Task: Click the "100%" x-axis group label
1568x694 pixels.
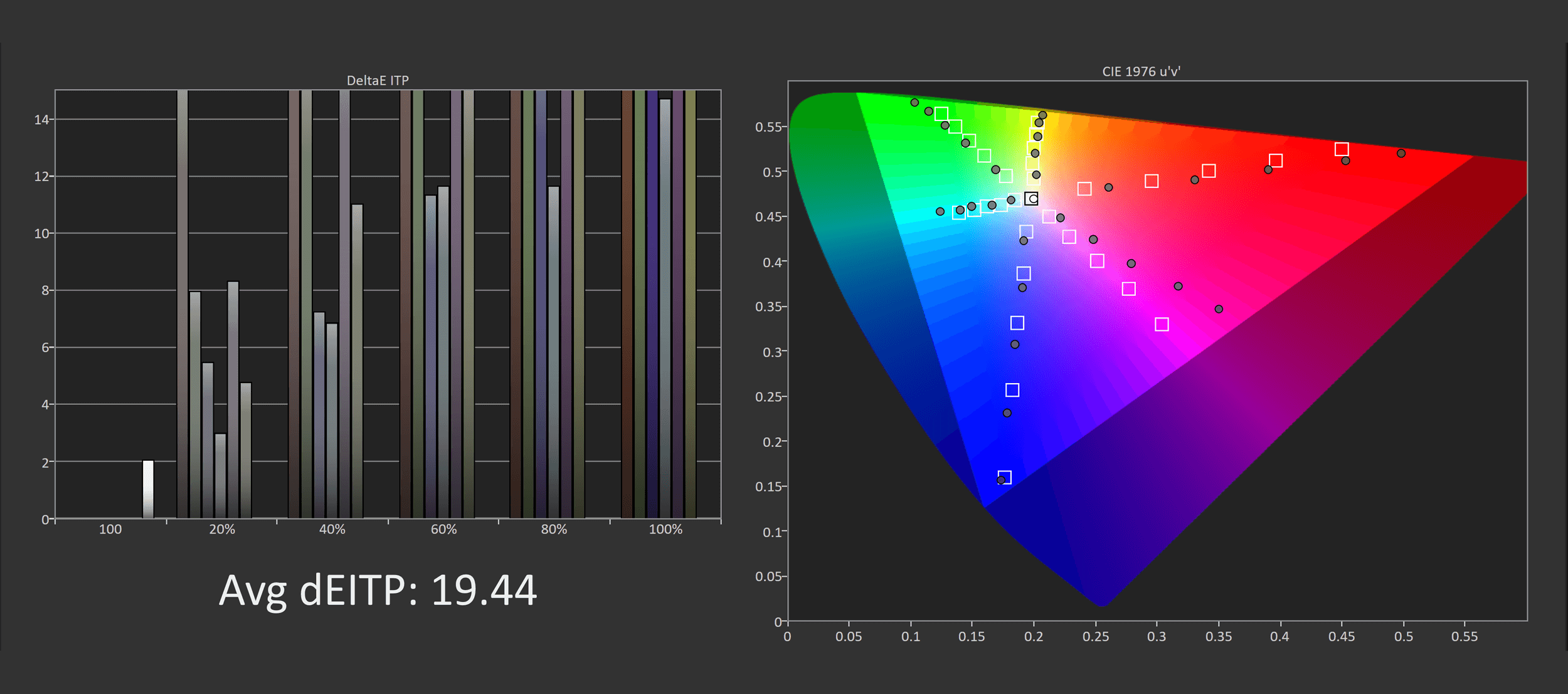Action: coord(665,529)
